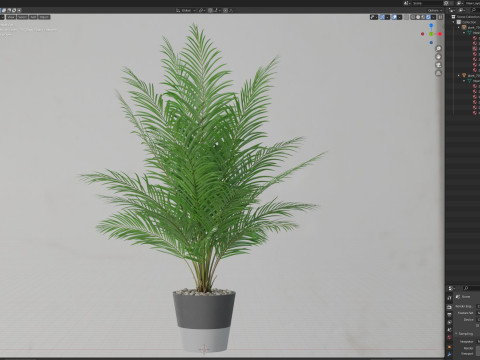Open the Render properties tab
The height and width of the screenshot is (360, 480).
coord(449,307)
